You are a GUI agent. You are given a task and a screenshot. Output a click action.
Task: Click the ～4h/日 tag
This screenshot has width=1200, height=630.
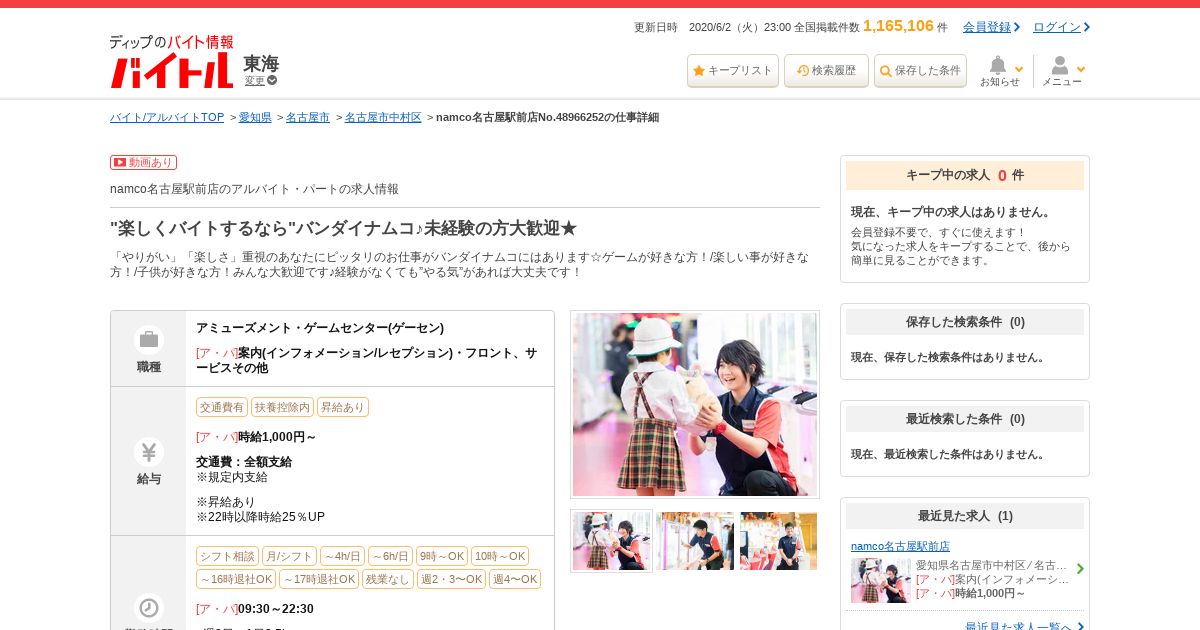(342, 556)
